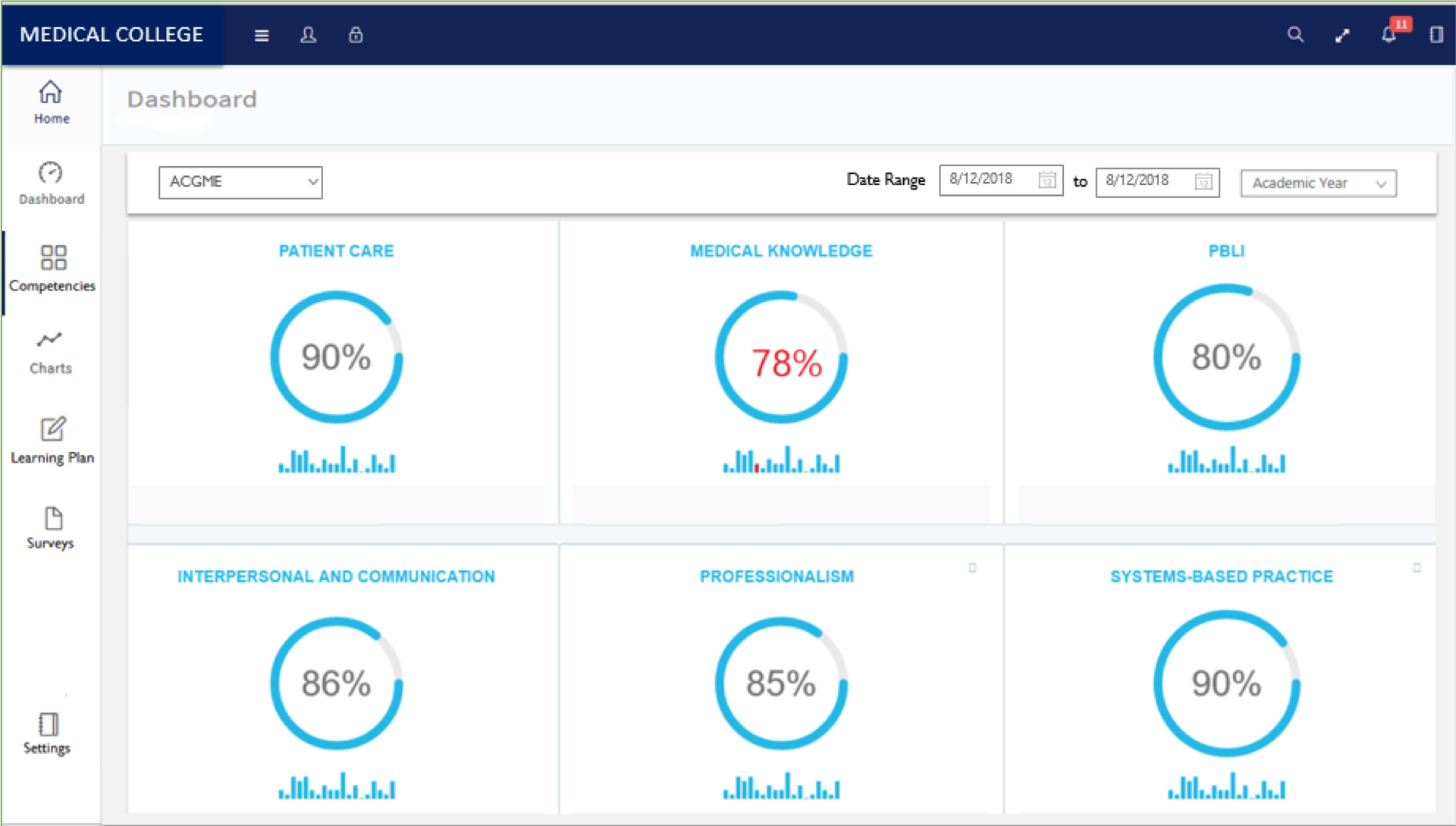Toggle fullscreen with expand arrows icon
1456x826 pixels.
[1342, 36]
